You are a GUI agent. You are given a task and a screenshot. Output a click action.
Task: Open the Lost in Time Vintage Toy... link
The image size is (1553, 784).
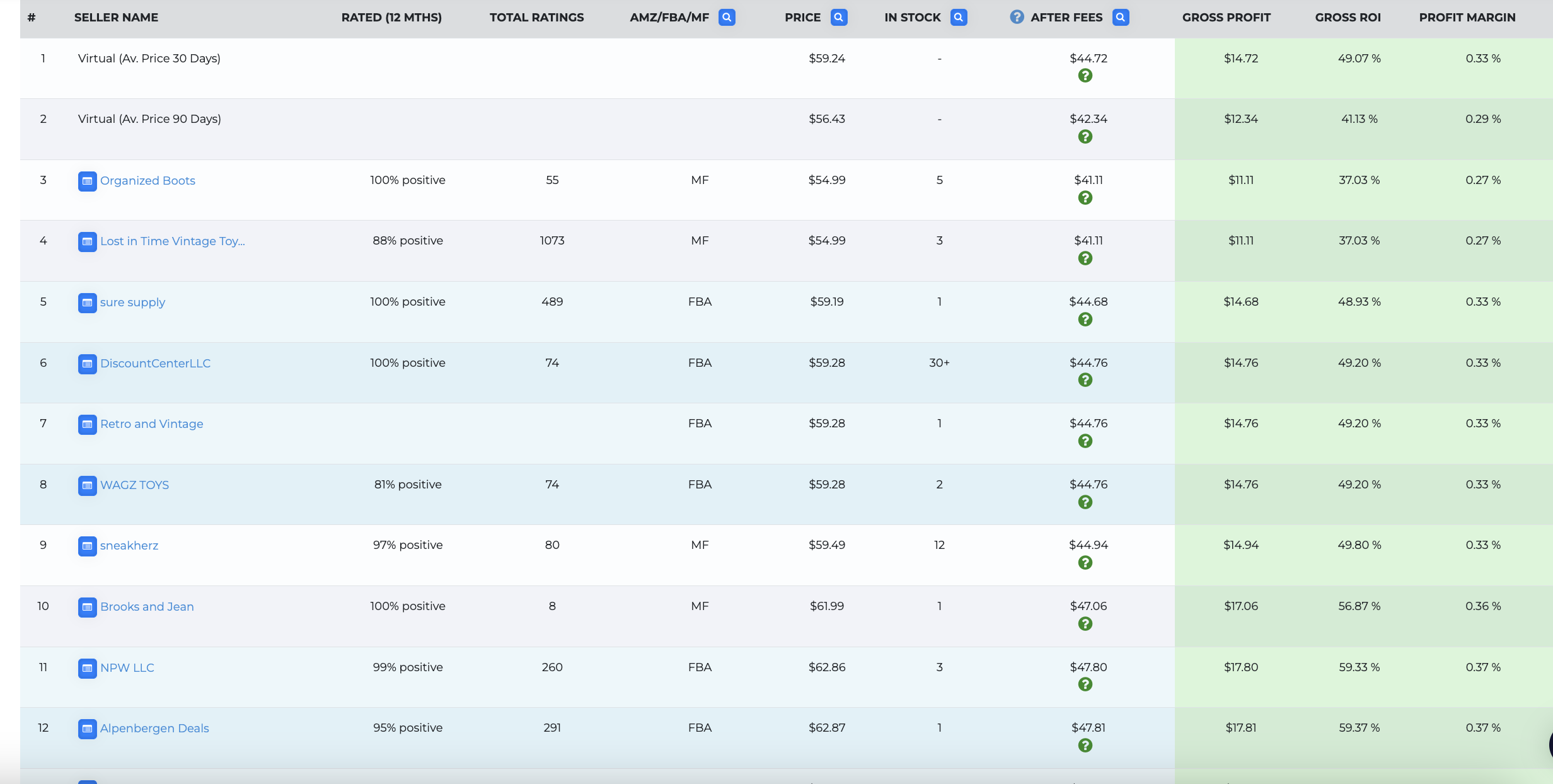point(173,241)
